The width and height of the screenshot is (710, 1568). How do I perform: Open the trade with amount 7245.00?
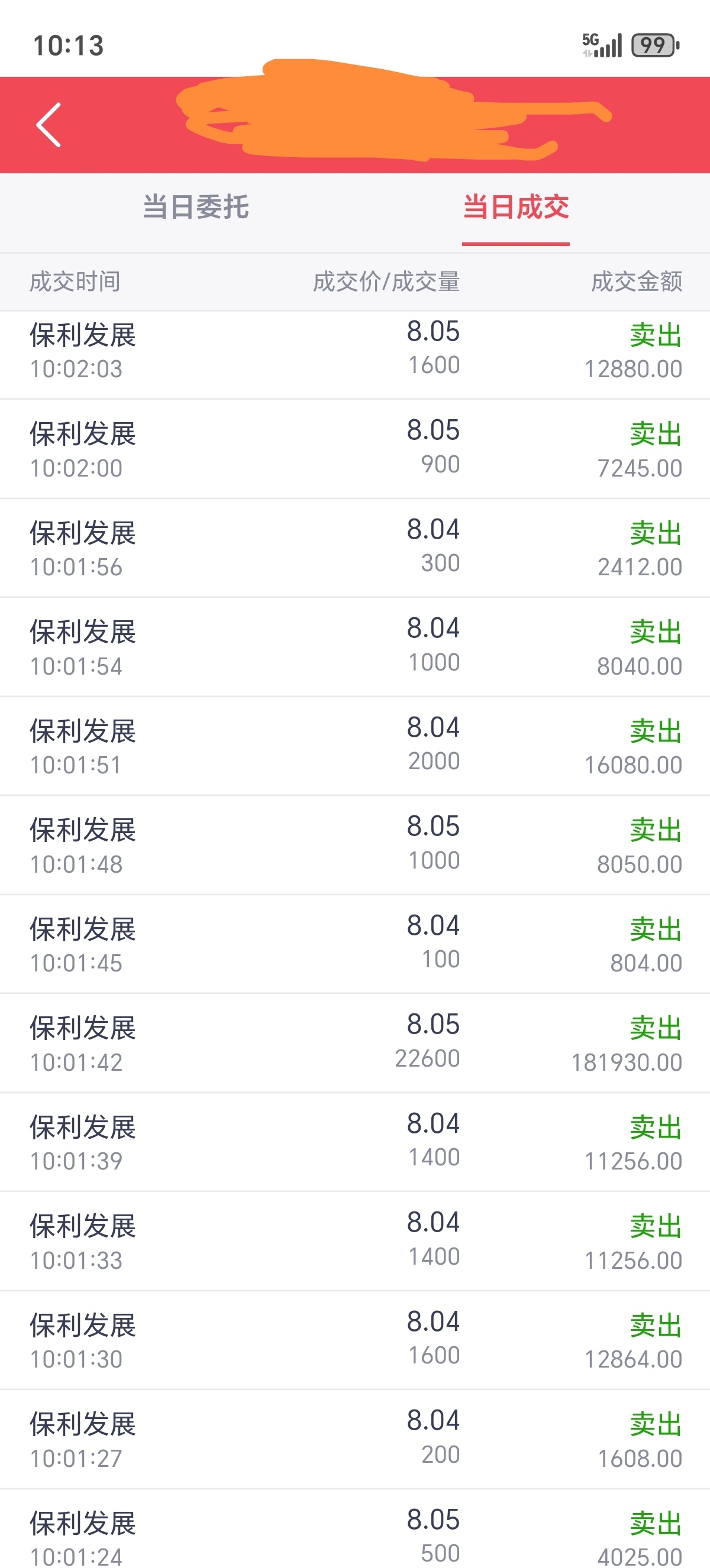tap(355, 449)
